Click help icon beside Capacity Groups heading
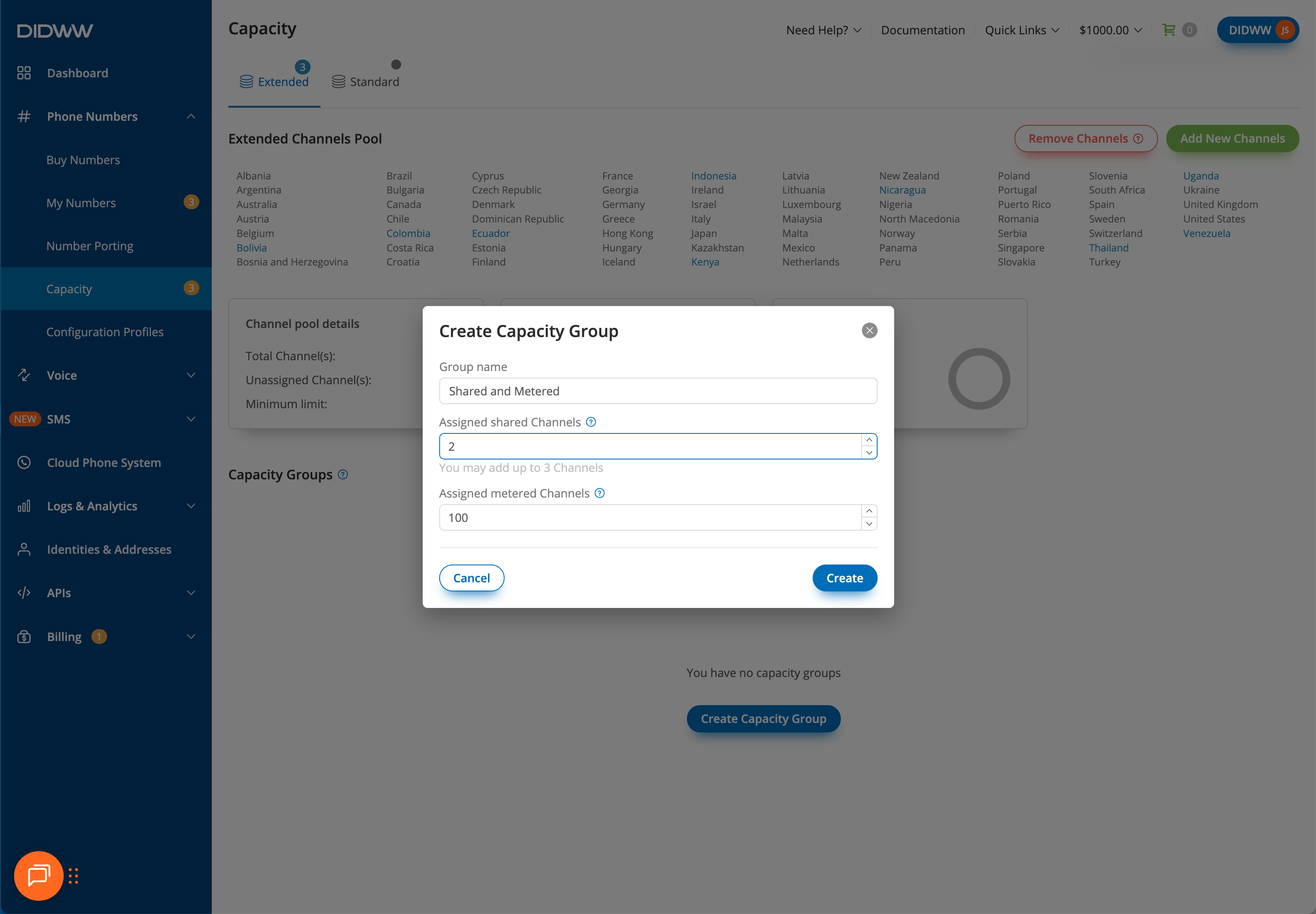 click(x=342, y=474)
